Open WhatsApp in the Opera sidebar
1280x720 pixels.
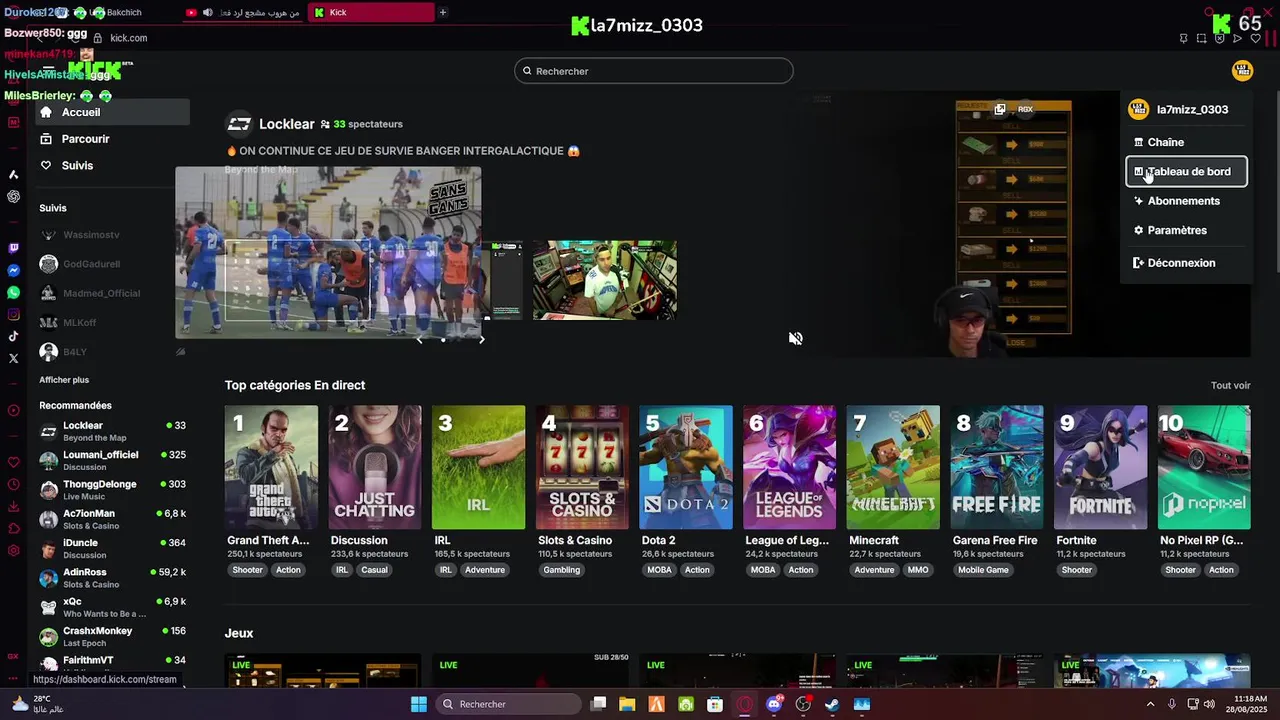(x=13, y=293)
